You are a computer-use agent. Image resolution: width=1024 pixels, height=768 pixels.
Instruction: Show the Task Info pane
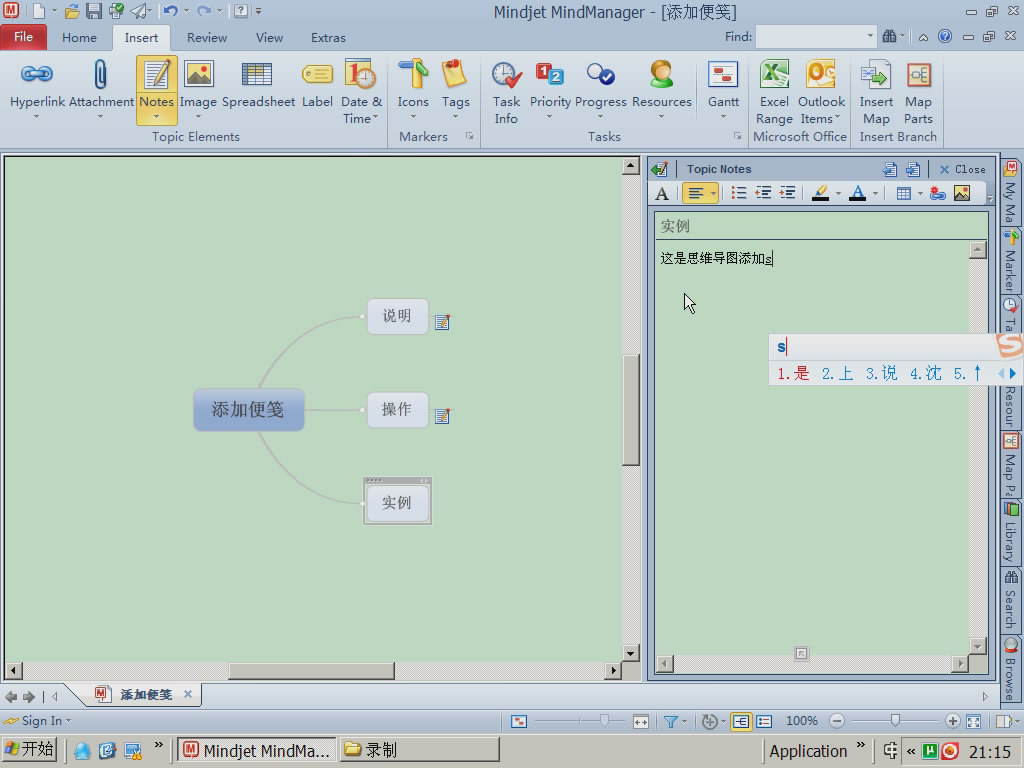[x=506, y=91]
